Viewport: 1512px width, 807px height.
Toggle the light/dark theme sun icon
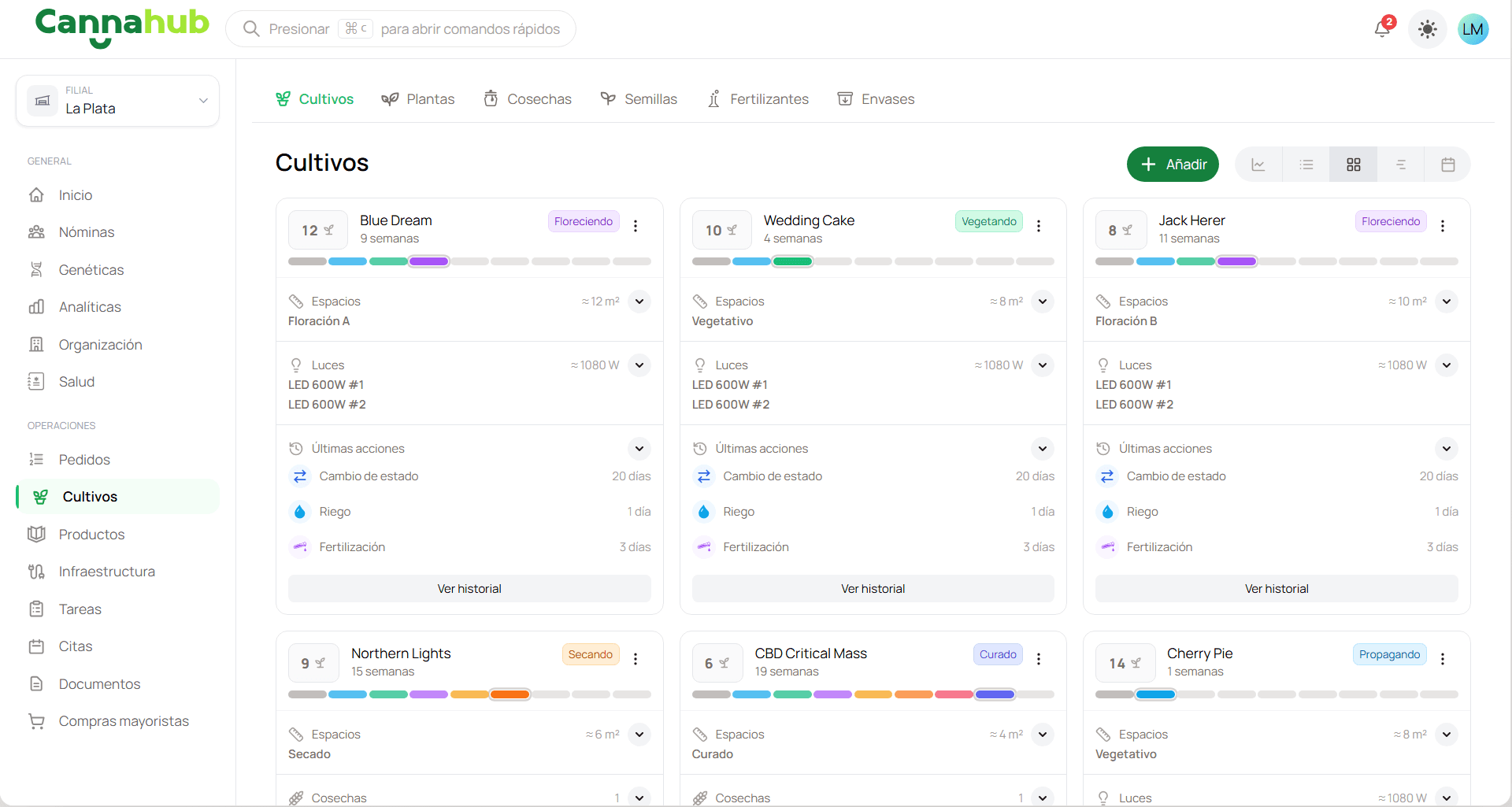pos(1427,29)
